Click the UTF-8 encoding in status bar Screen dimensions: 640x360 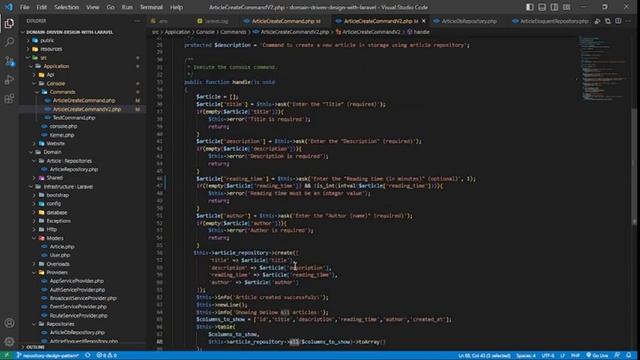point(548,356)
